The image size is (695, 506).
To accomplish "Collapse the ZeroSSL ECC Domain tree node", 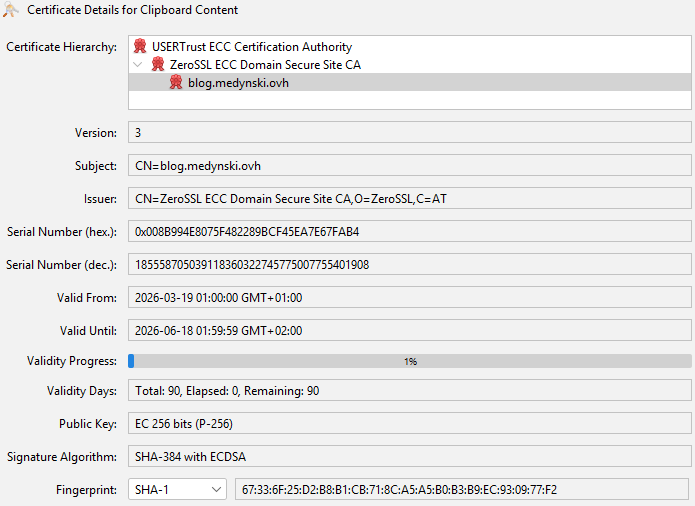I will coord(138,64).
